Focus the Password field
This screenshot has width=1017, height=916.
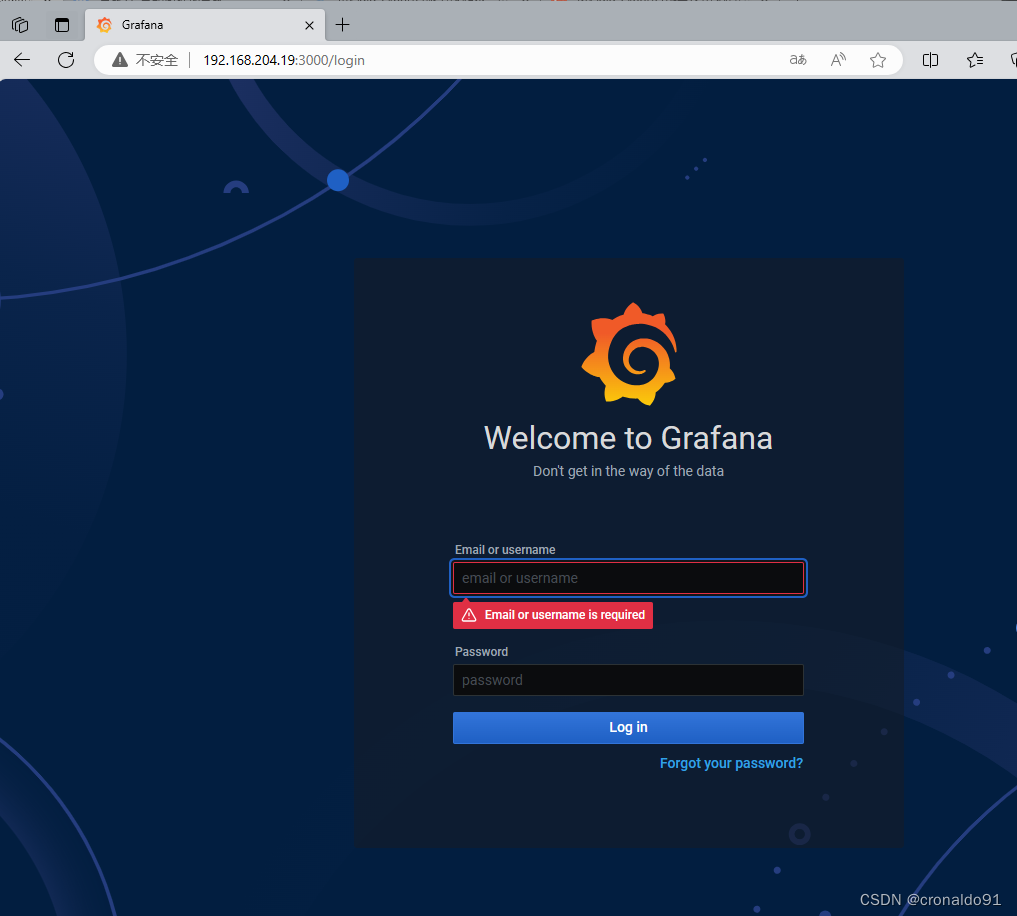pyautogui.click(x=628, y=680)
